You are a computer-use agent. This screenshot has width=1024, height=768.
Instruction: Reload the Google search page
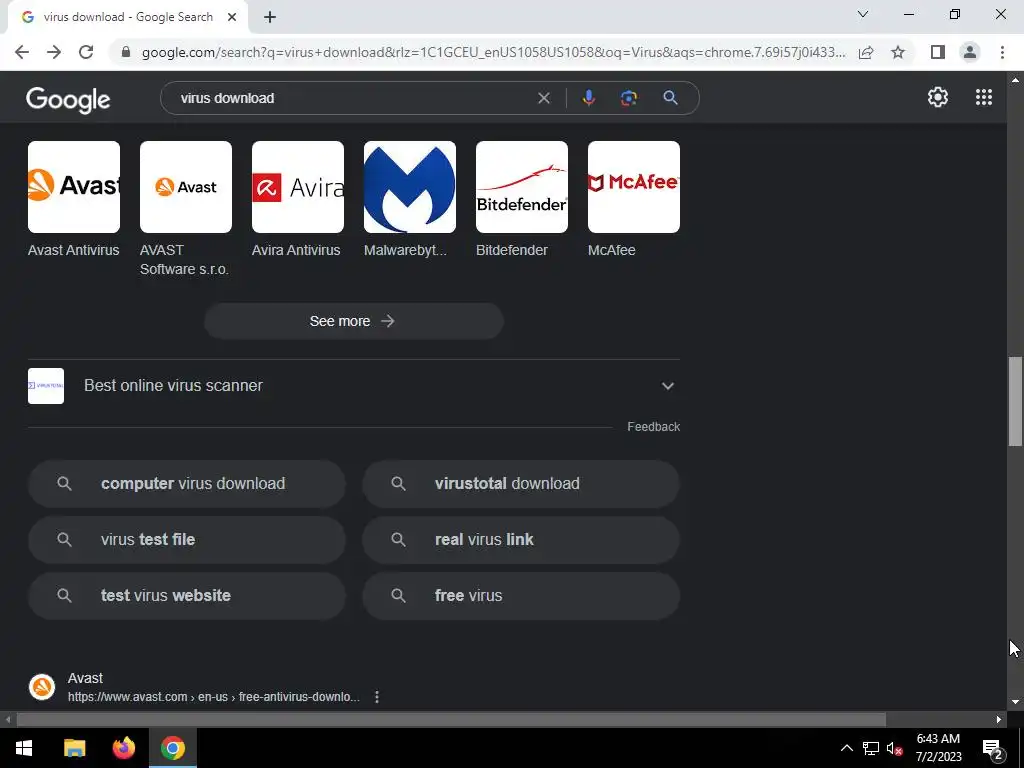click(86, 52)
